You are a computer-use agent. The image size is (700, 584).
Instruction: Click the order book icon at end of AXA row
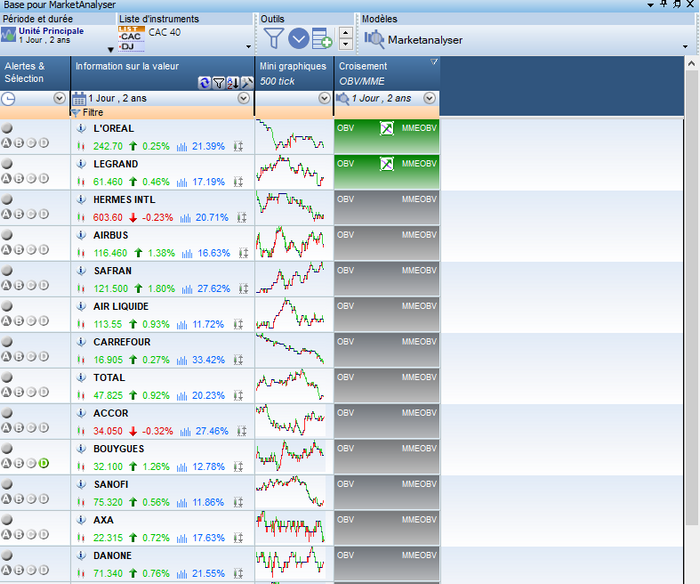pos(238,538)
